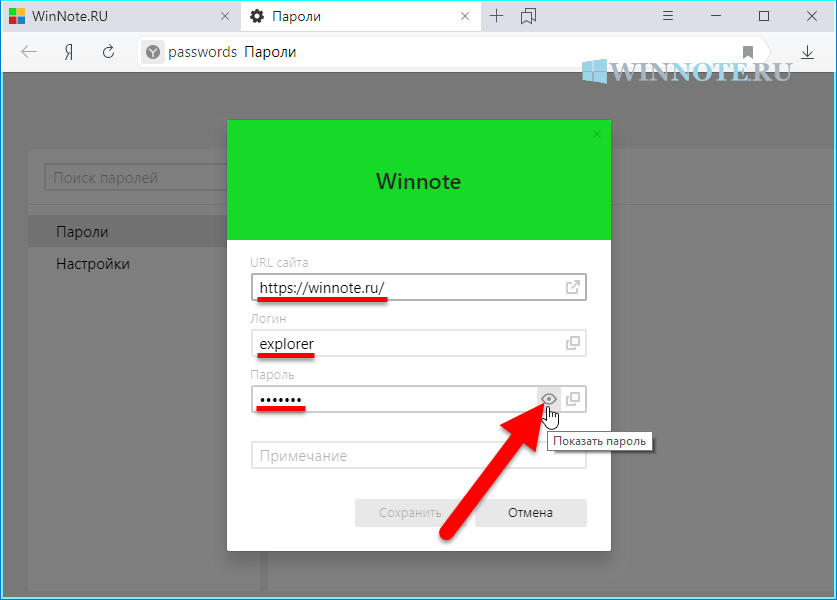Close the Winnote password dialog
The image size is (837, 600).
pos(597,133)
